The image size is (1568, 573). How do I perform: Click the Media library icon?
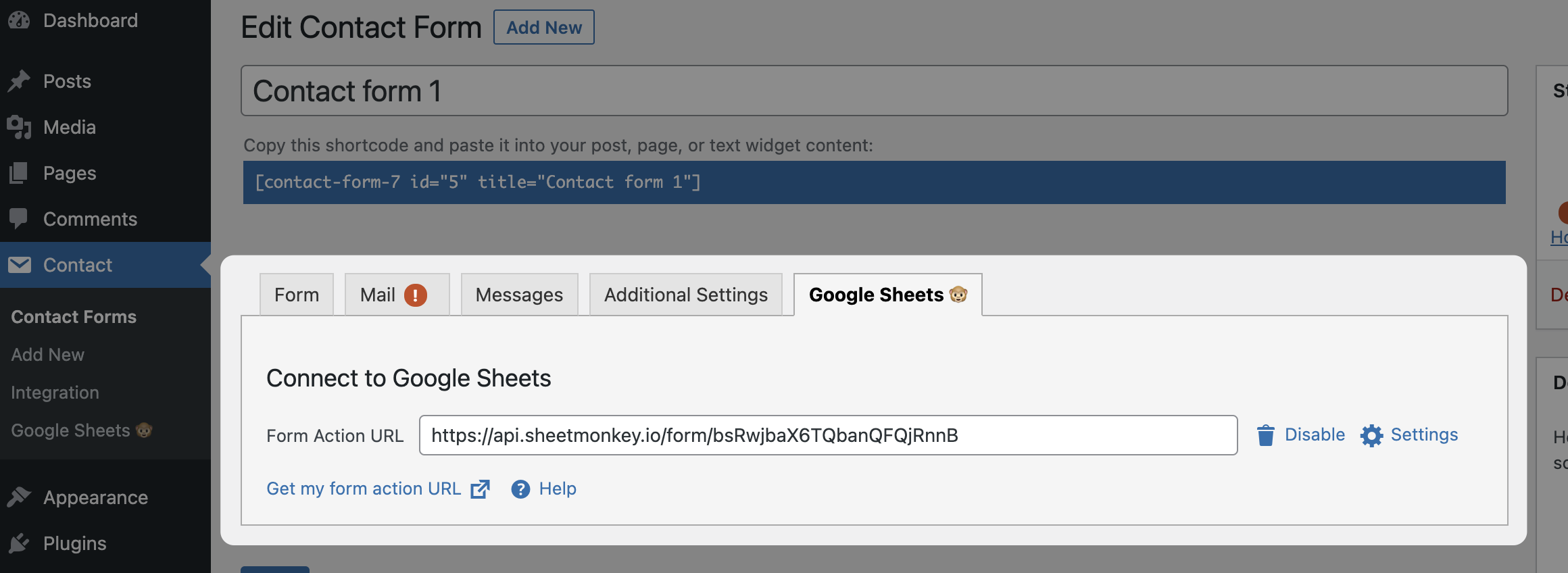(20, 127)
